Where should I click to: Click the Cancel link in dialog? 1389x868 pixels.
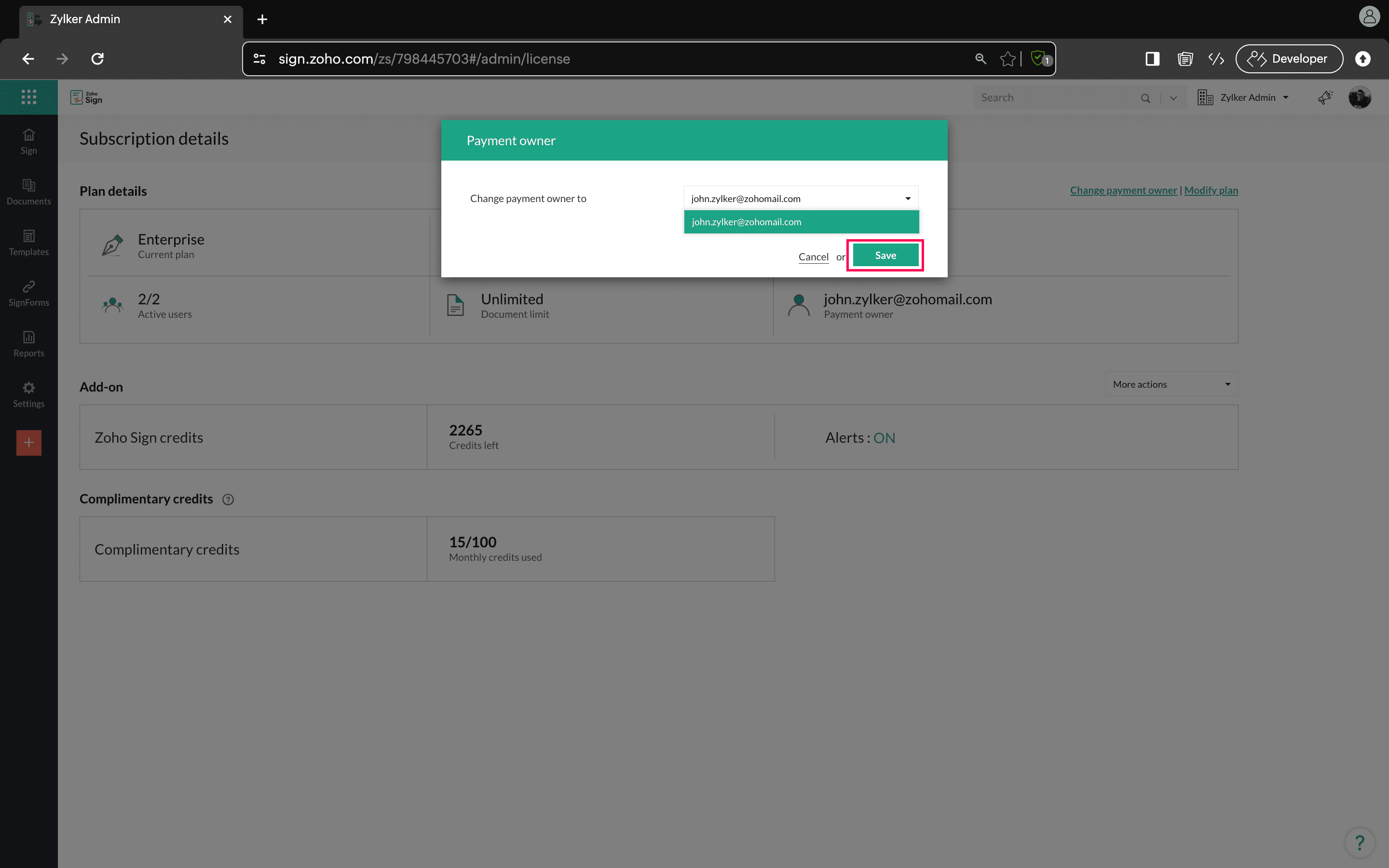coord(813,257)
